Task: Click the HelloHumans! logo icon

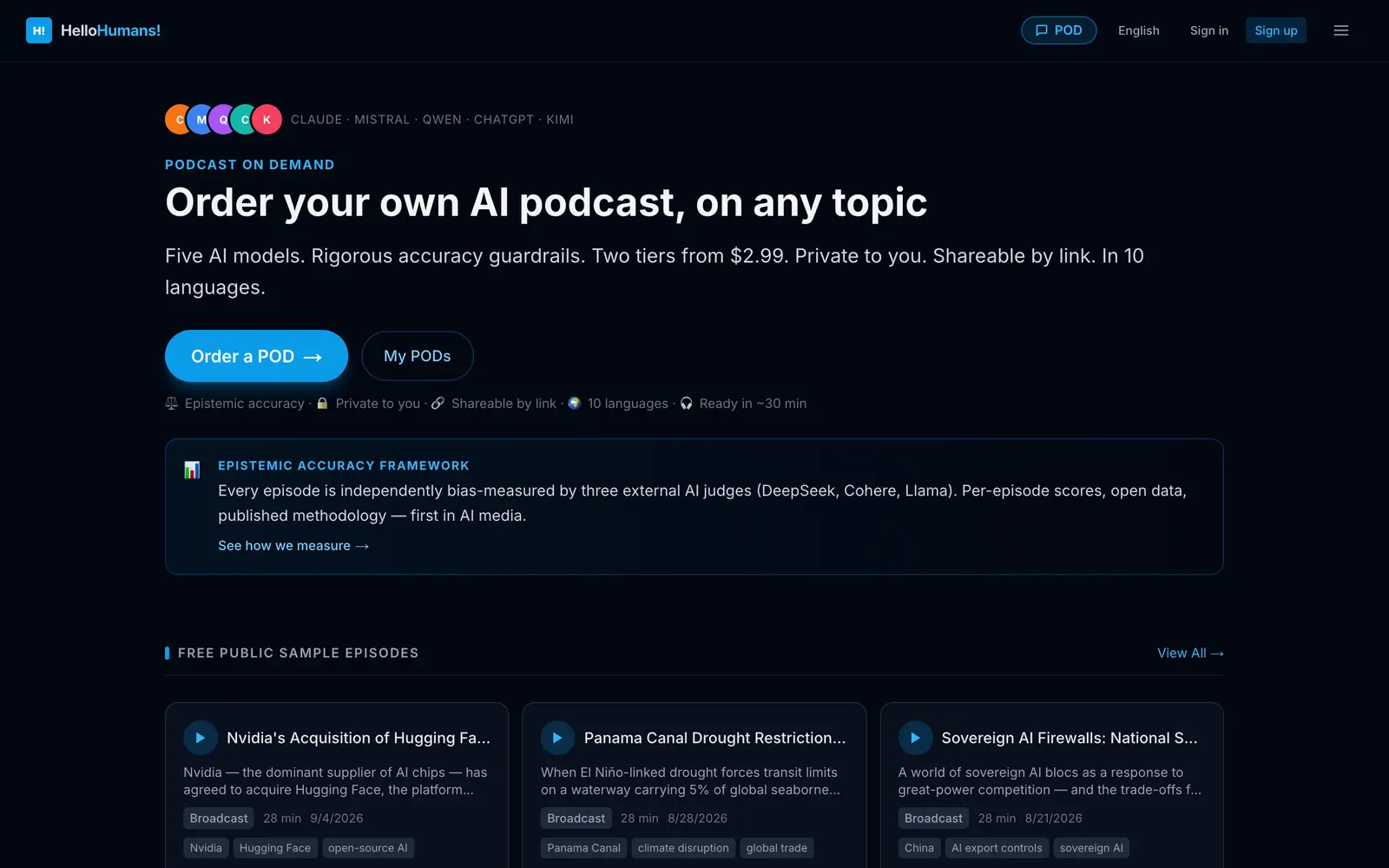Action: pyautogui.click(x=39, y=30)
